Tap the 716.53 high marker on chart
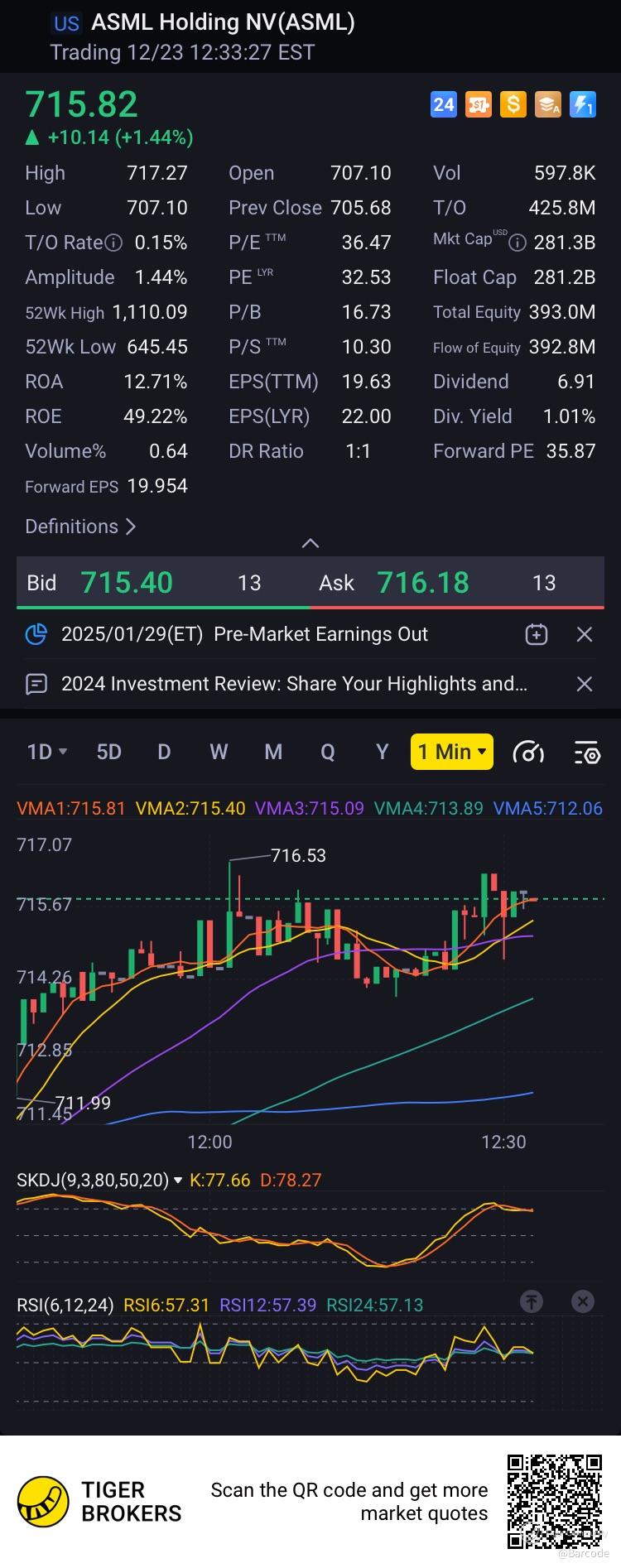This screenshot has height=1568, width=621. pos(298,855)
